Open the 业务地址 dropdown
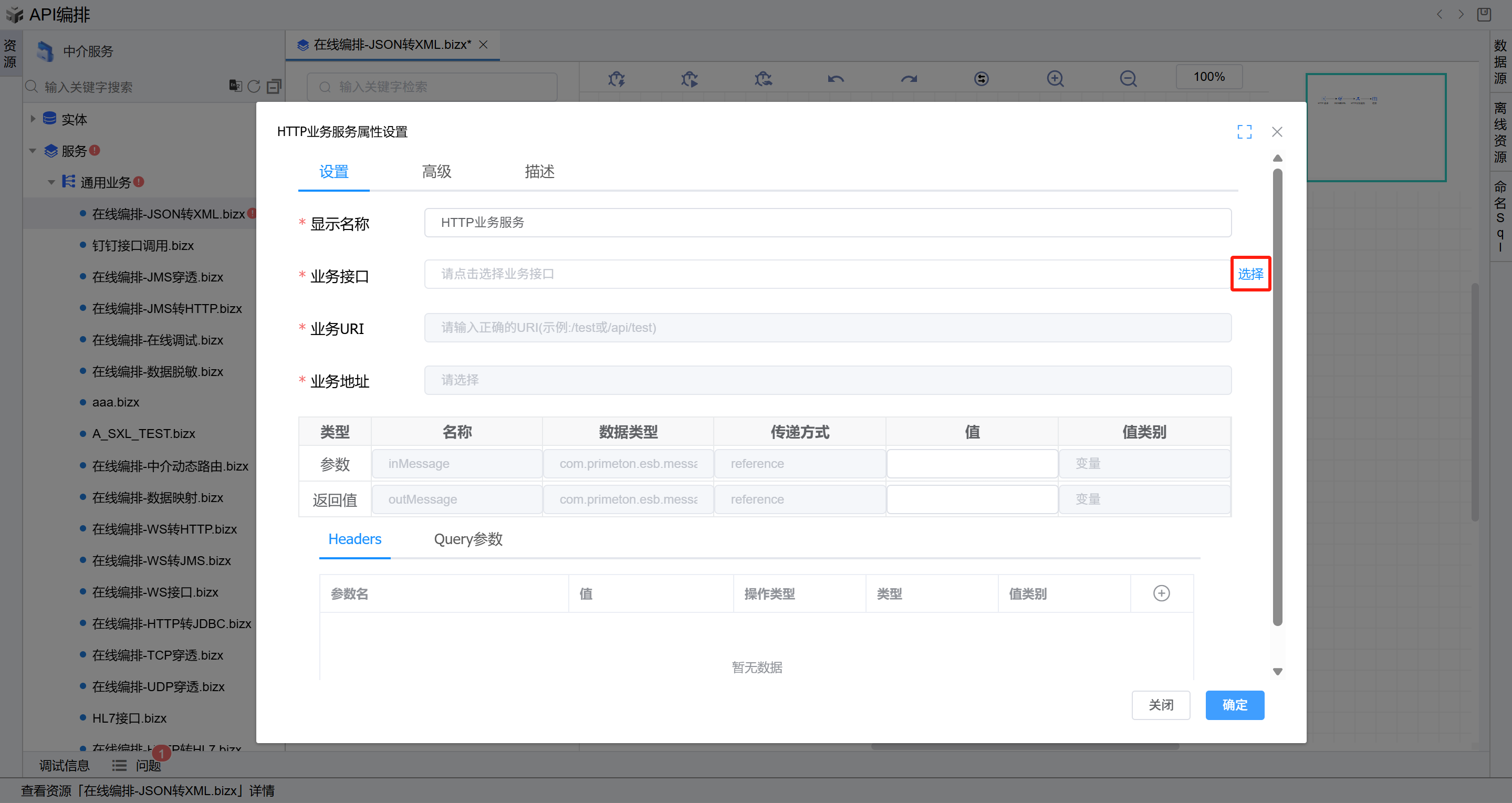The image size is (1512, 803). (827, 380)
